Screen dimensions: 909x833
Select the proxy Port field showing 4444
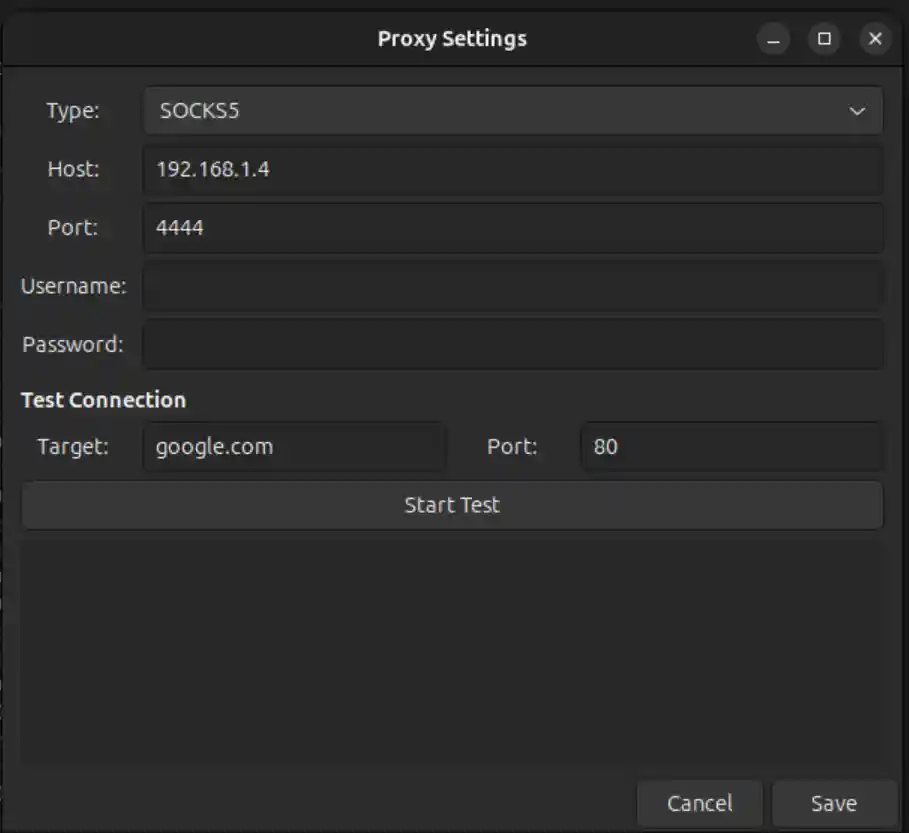click(512, 227)
